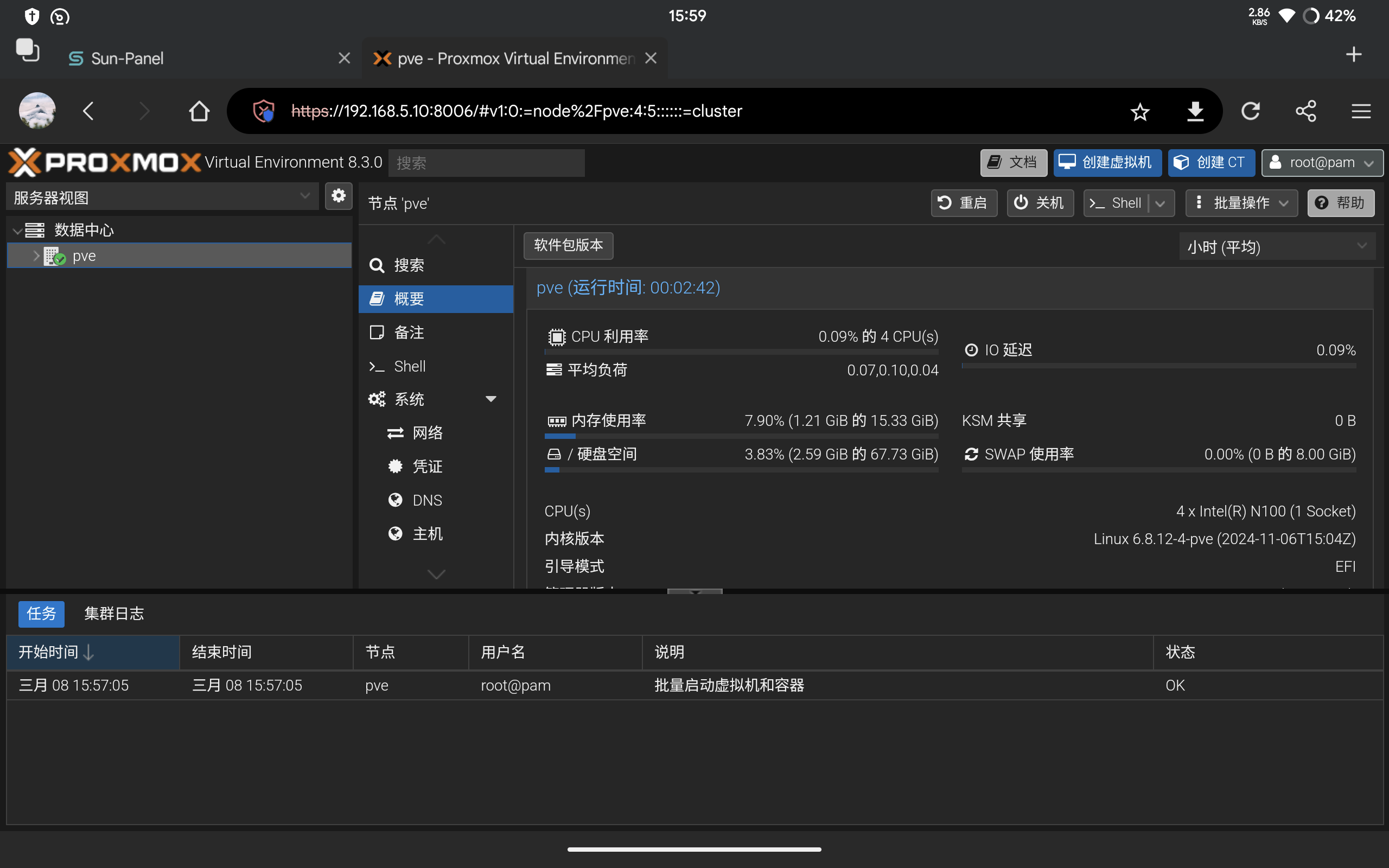Reload the page with refresh icon
Image resolution: width=1389 pixels, height=868 pixels.
point(1250,111)
